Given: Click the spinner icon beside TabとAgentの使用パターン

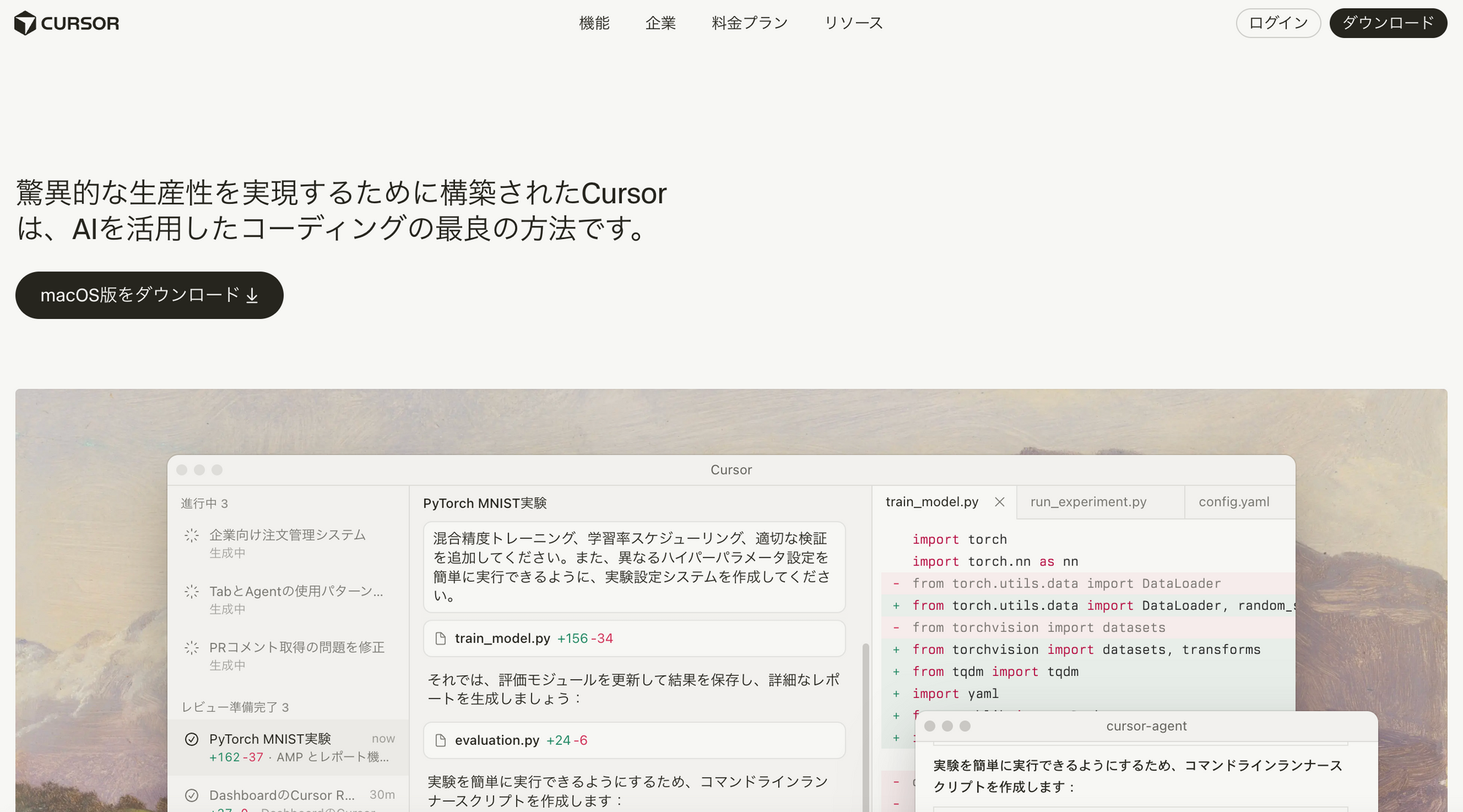Looking at the screenshot, I should coord(192,592).
